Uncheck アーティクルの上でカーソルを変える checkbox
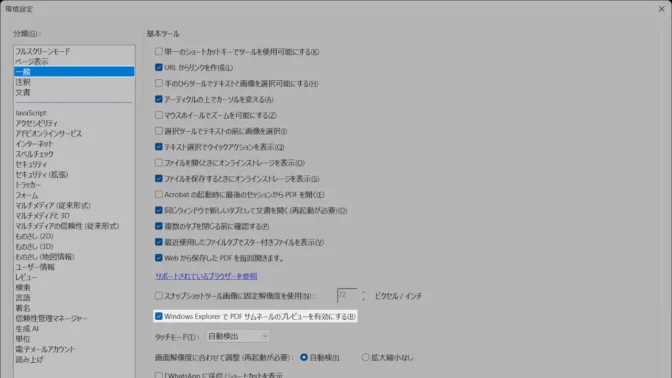 (x=159, y=99)
